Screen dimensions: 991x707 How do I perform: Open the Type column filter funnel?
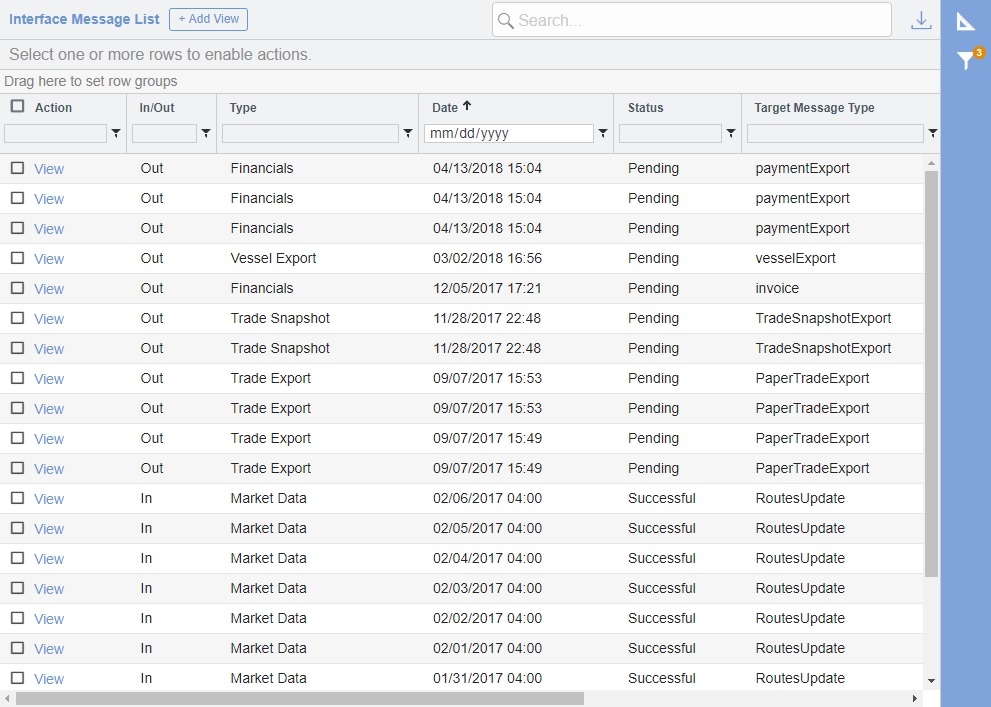[407, 132]
